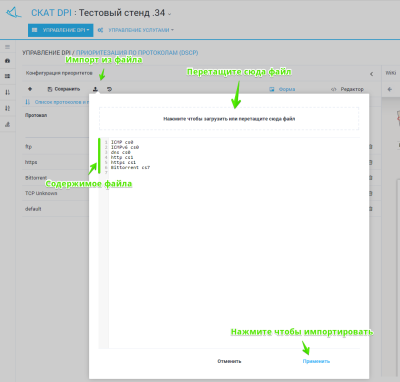Switch to the Форма tab
The image size is (400, 382).
(x=282, y=89)
